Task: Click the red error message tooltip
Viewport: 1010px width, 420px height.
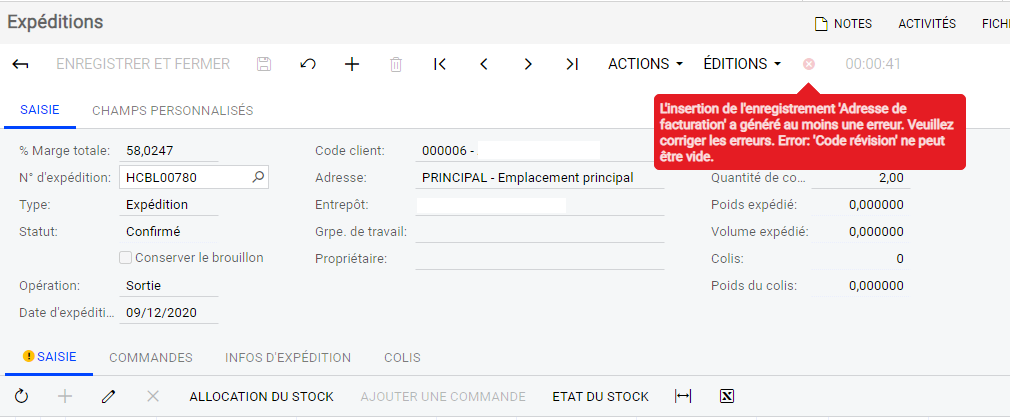Action: tap(810, 132)
